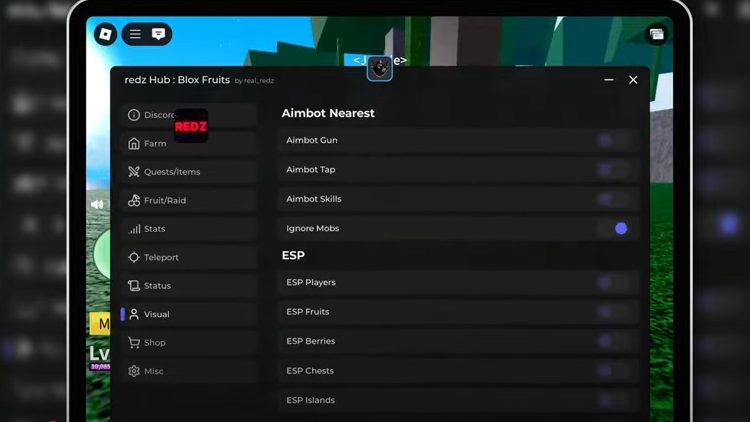Turn on ESP Players toggle

tap(613, 282)
